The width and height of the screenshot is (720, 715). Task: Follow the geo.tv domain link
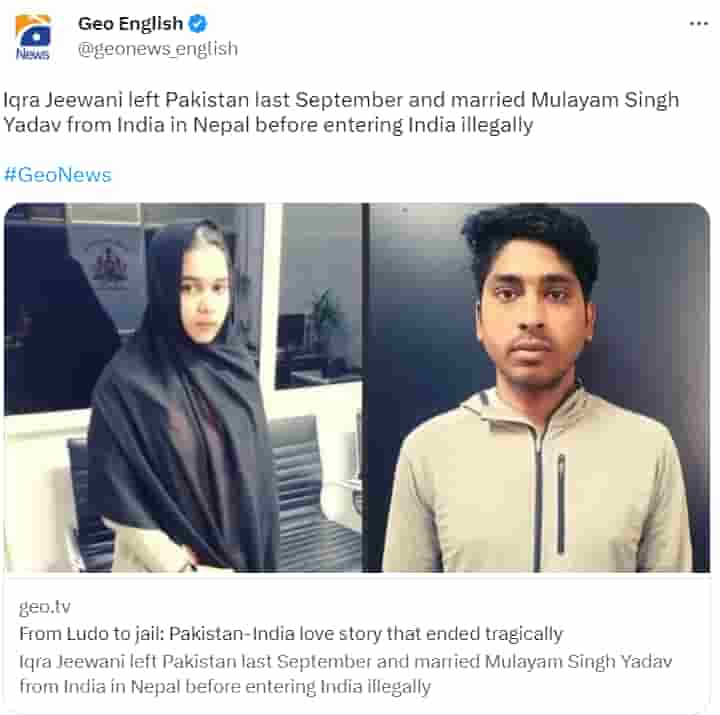click(x=45, y=607)
